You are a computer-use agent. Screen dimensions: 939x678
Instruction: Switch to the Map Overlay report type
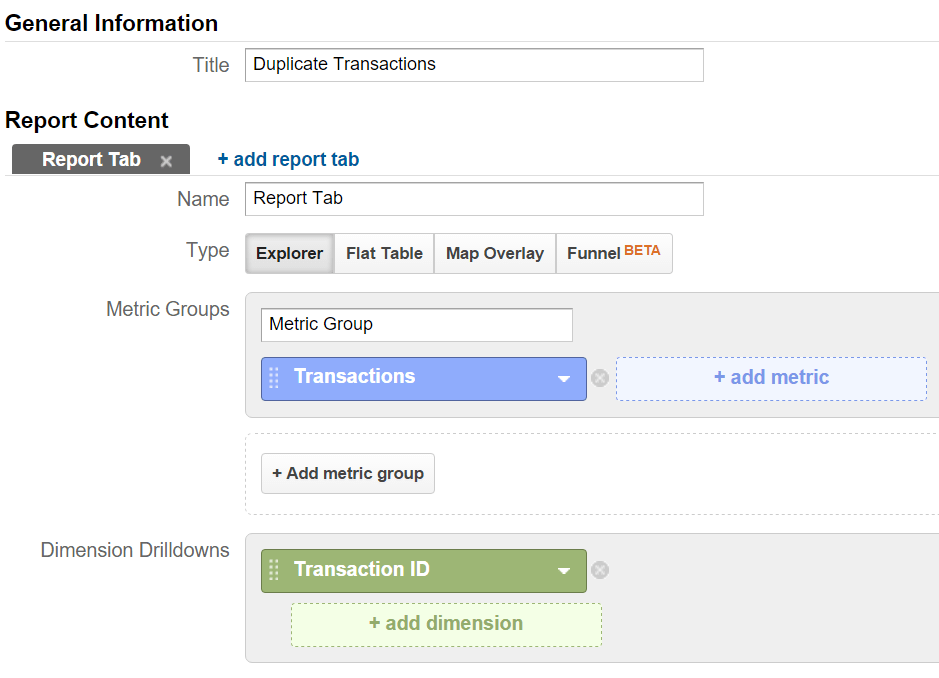(494, 253)
